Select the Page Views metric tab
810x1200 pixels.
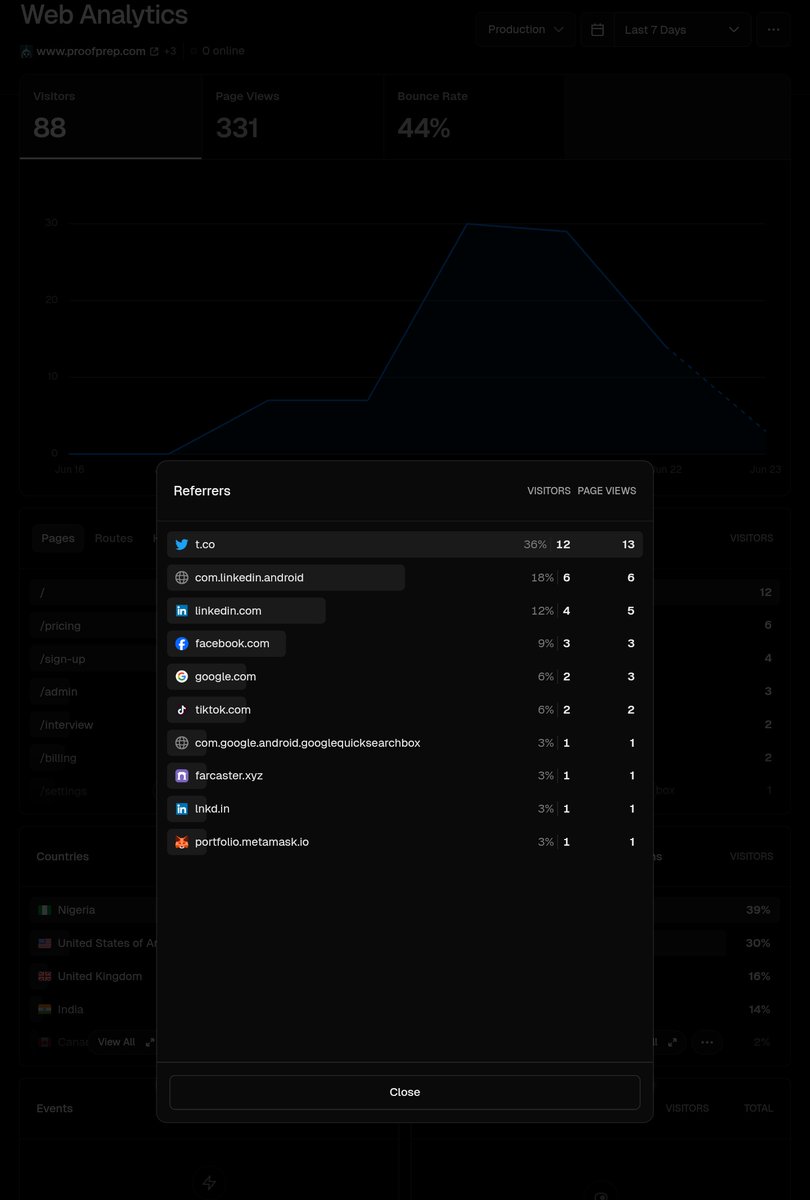coord(292,116)
